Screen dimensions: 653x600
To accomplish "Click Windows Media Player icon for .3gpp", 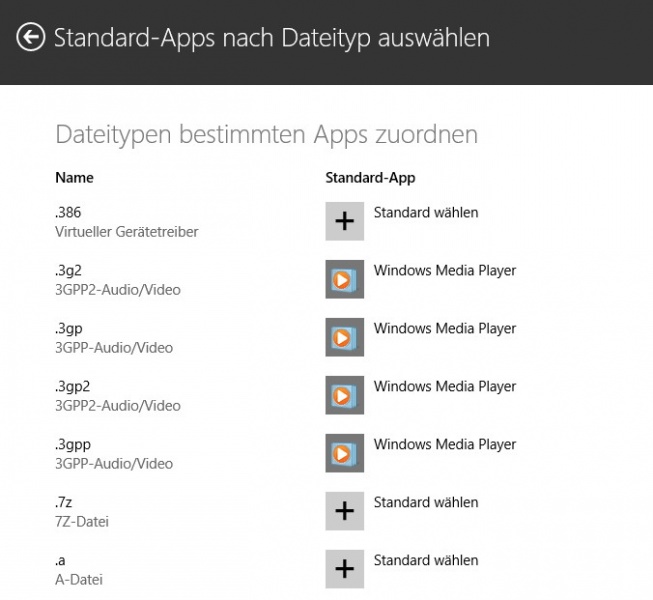I will pyautogui.click(x=344, y=453).
